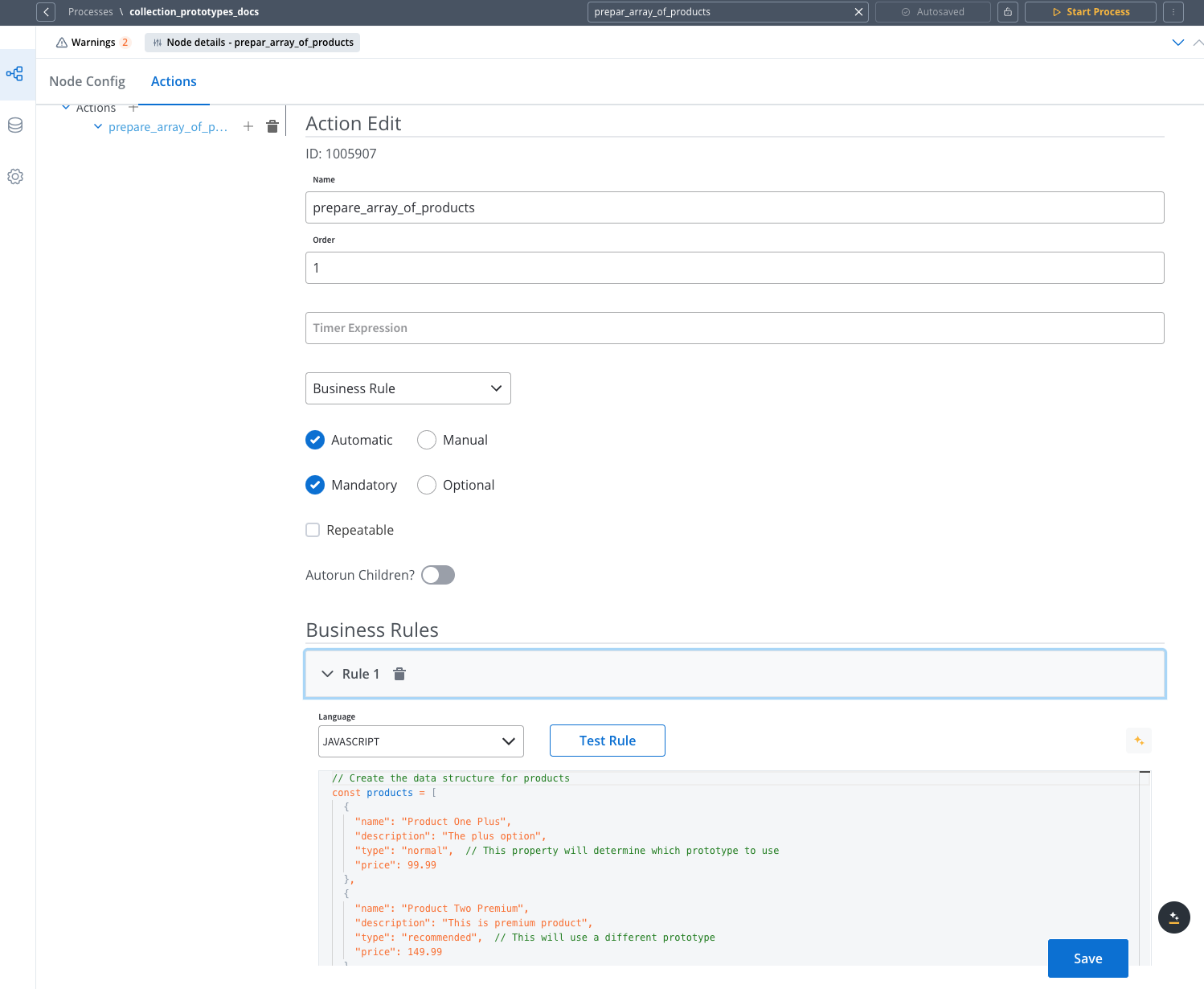Click the Start Process button

[x=1091, y=12]
